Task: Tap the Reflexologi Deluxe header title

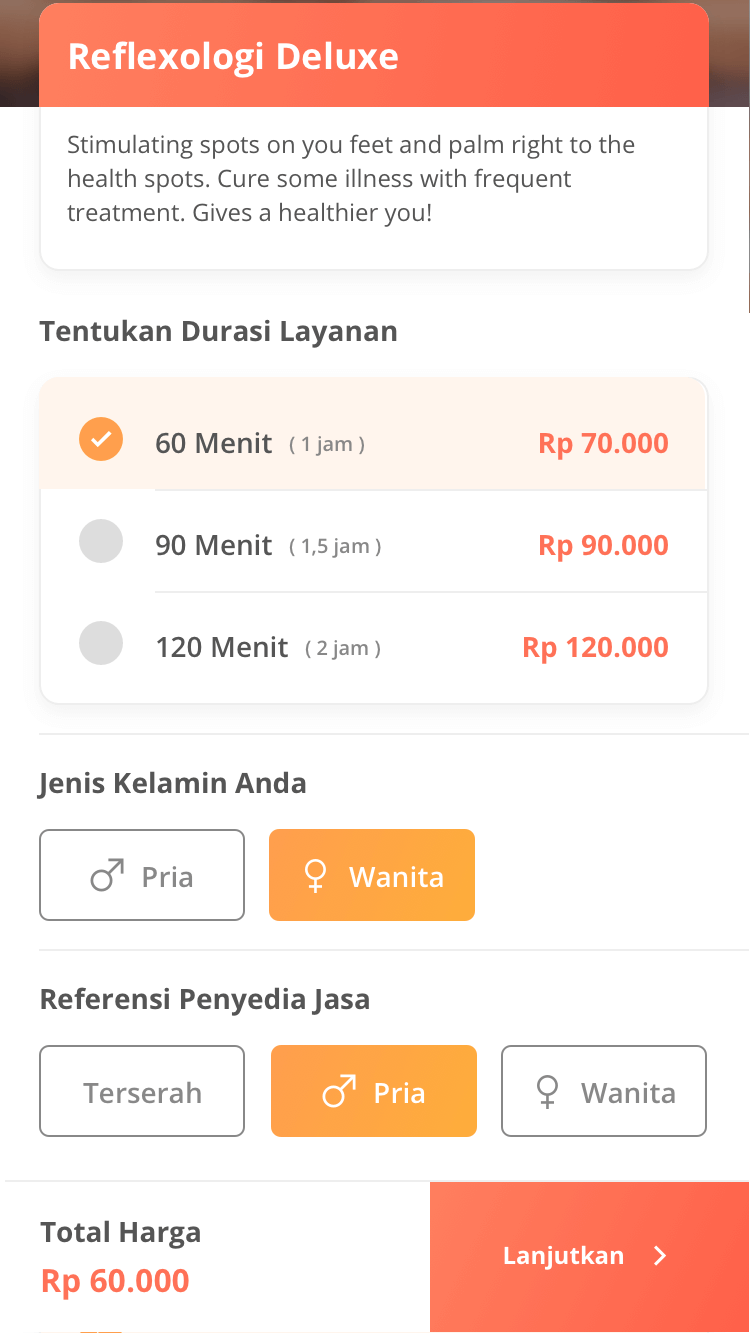Action: [233, 57]
